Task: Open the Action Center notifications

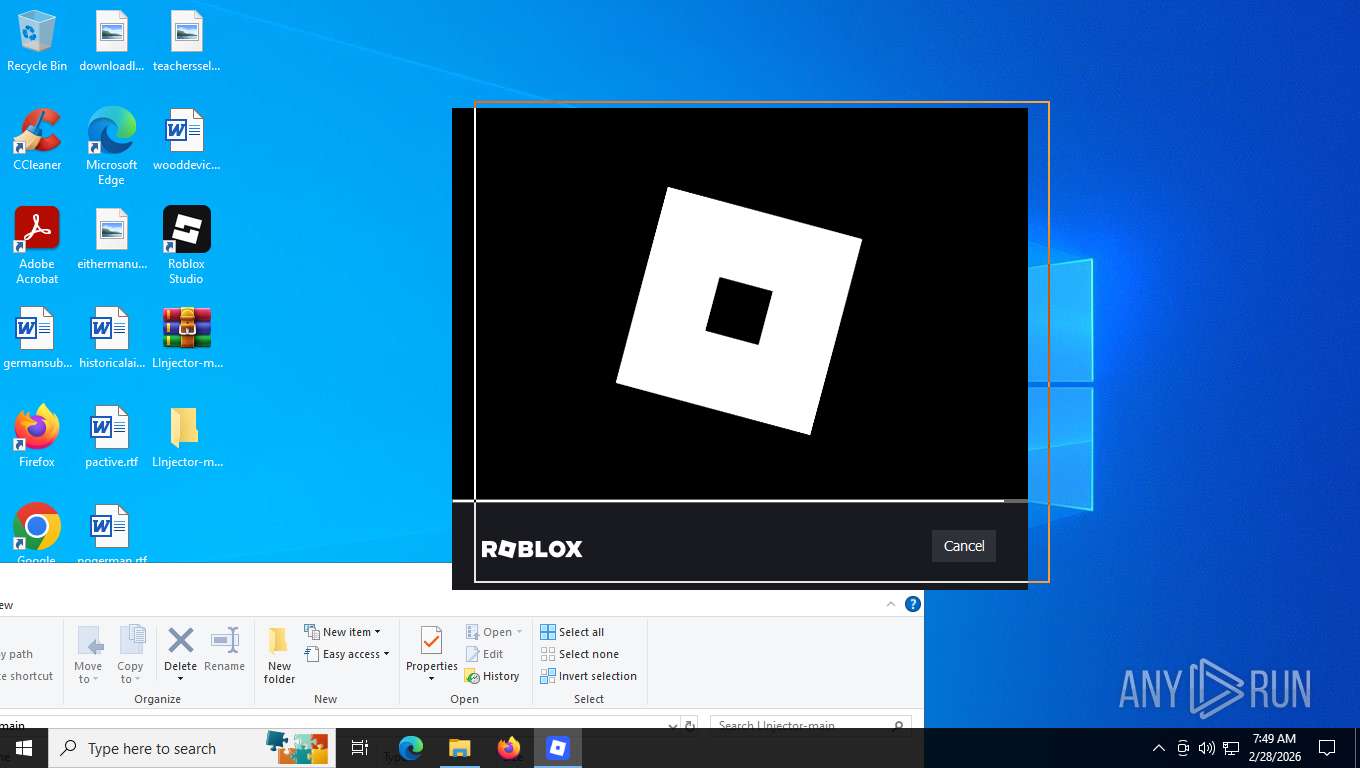Action: tap(1327, 748)
